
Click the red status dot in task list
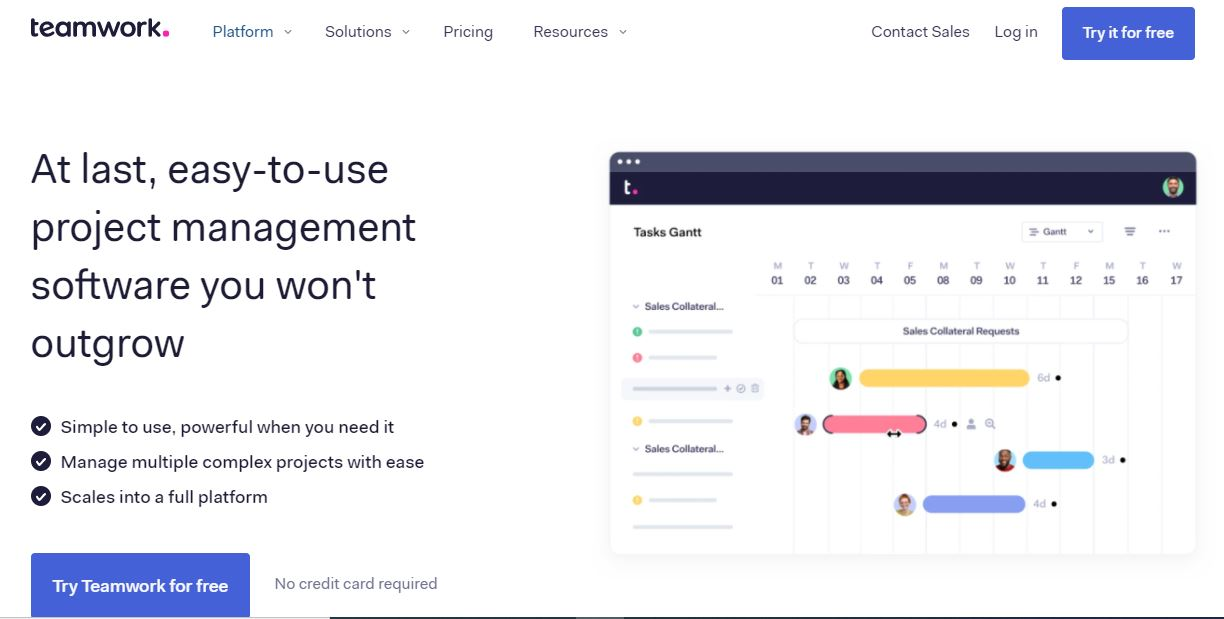[x=637, y=357]
